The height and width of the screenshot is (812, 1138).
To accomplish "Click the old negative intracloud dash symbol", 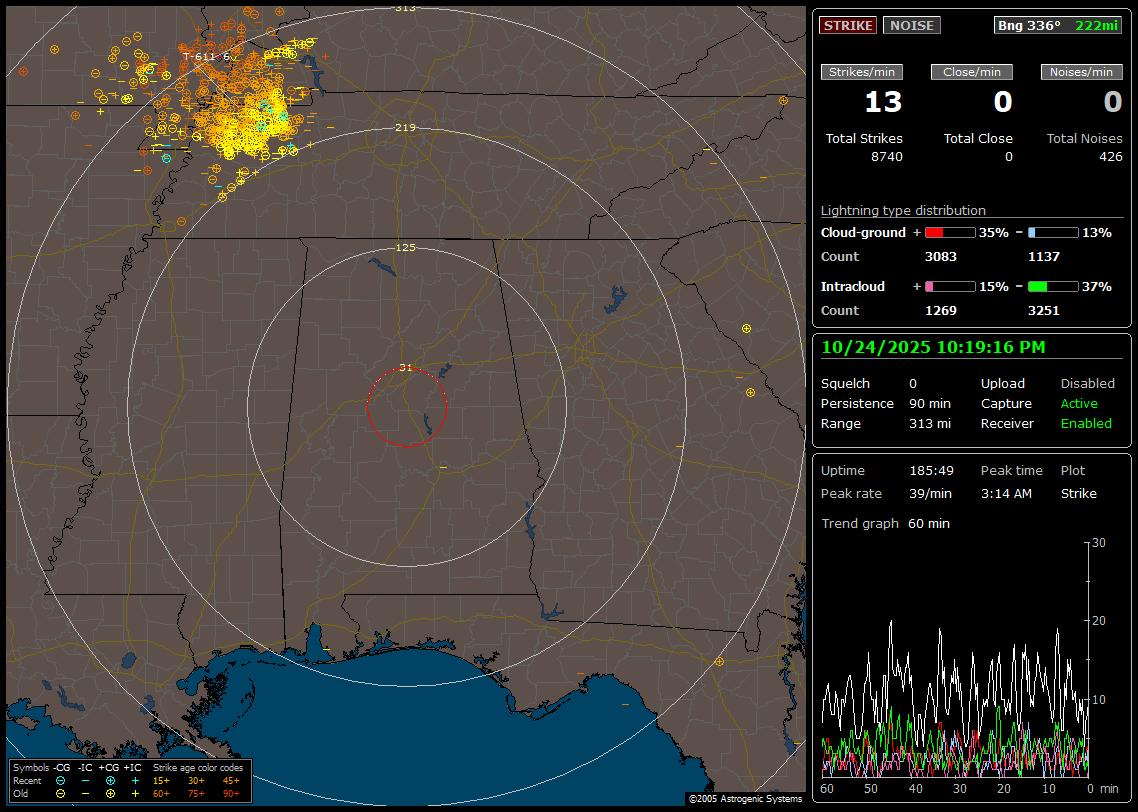I will point(85,793).
